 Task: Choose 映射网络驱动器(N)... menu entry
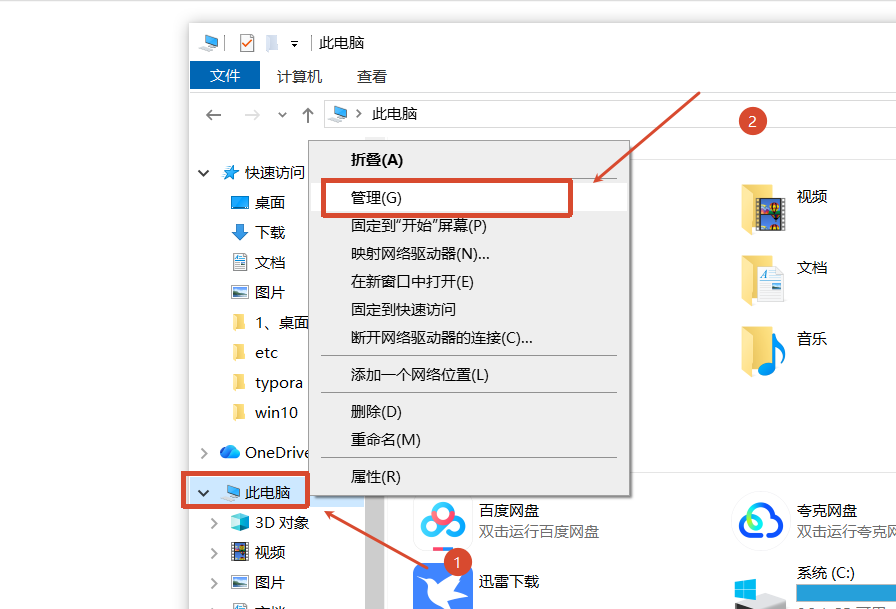469,254
